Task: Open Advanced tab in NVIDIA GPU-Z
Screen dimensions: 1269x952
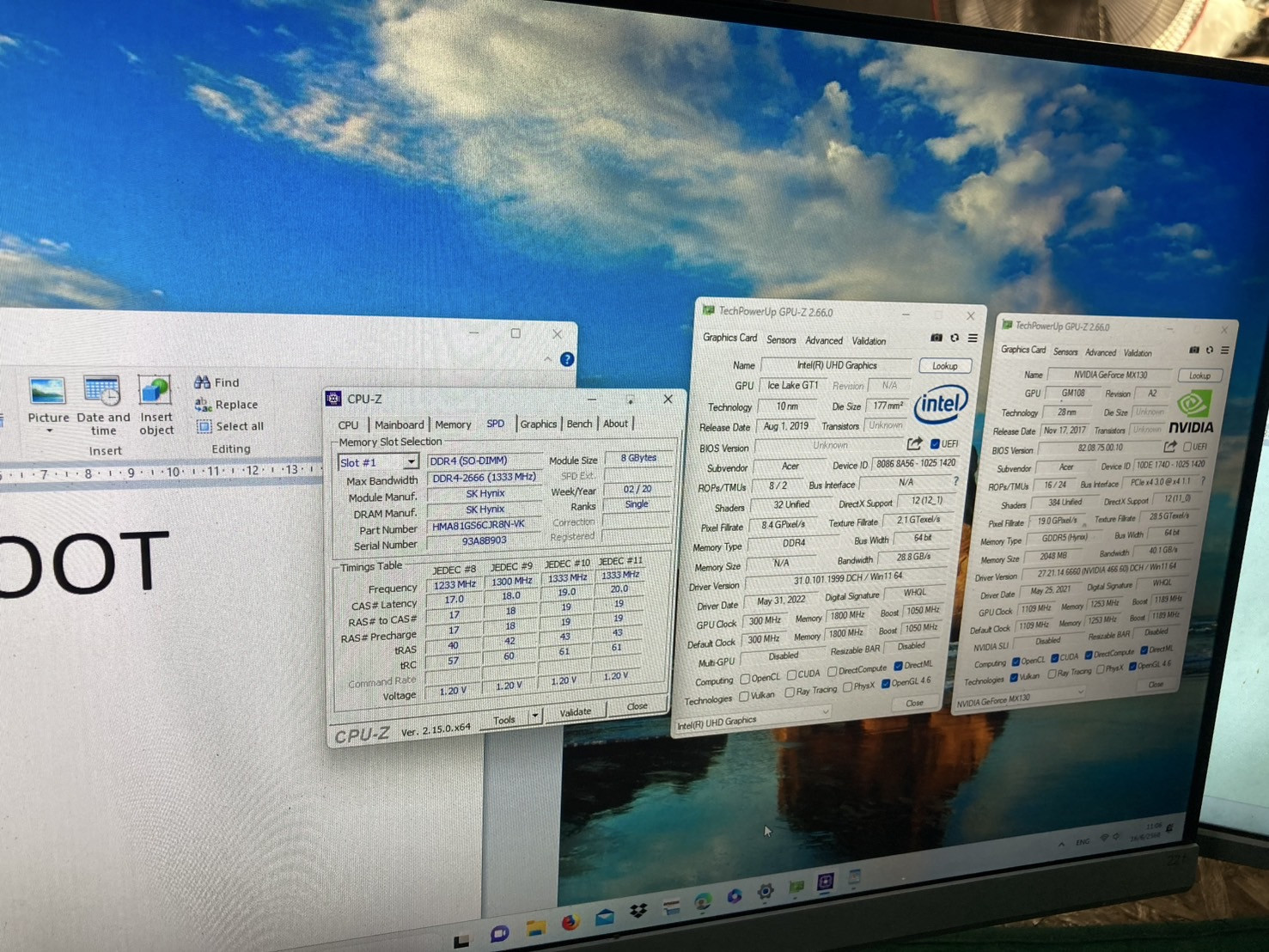Action: pyautogui.click(x=1101, y=352)
